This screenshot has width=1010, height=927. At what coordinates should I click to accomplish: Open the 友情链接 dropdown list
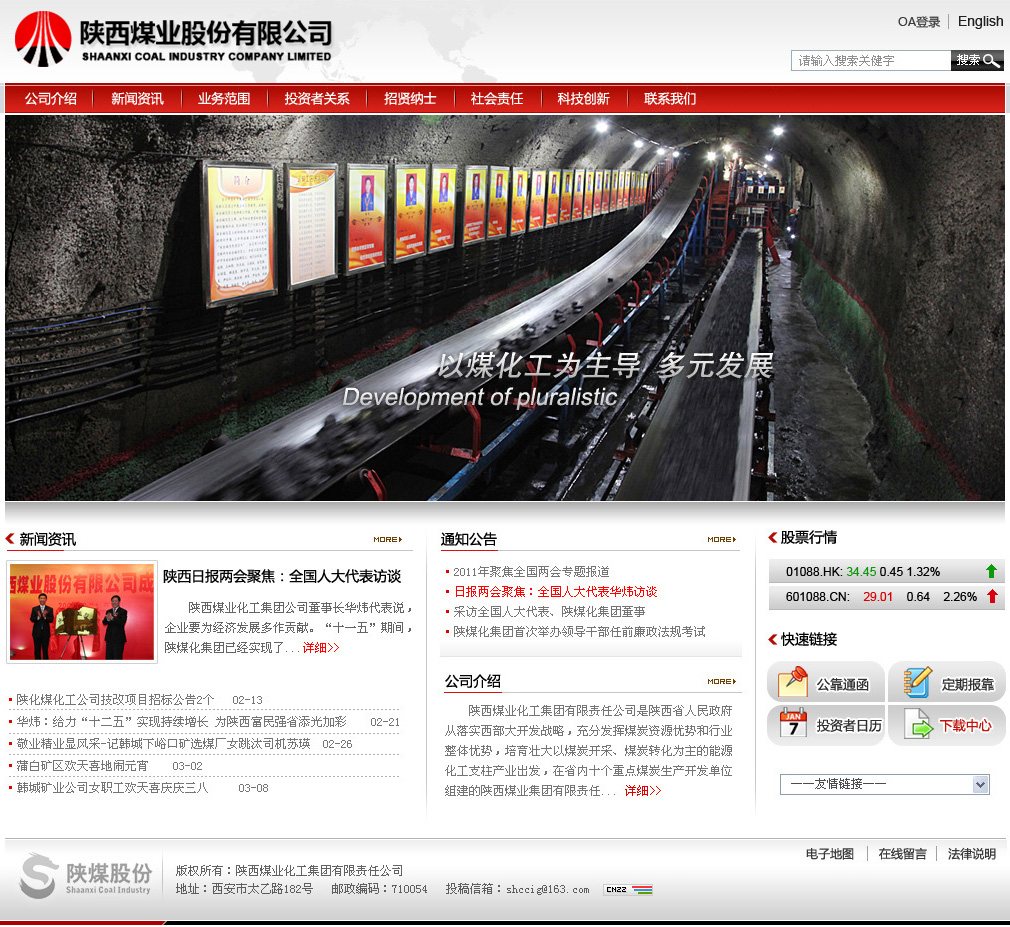(884, 784)
